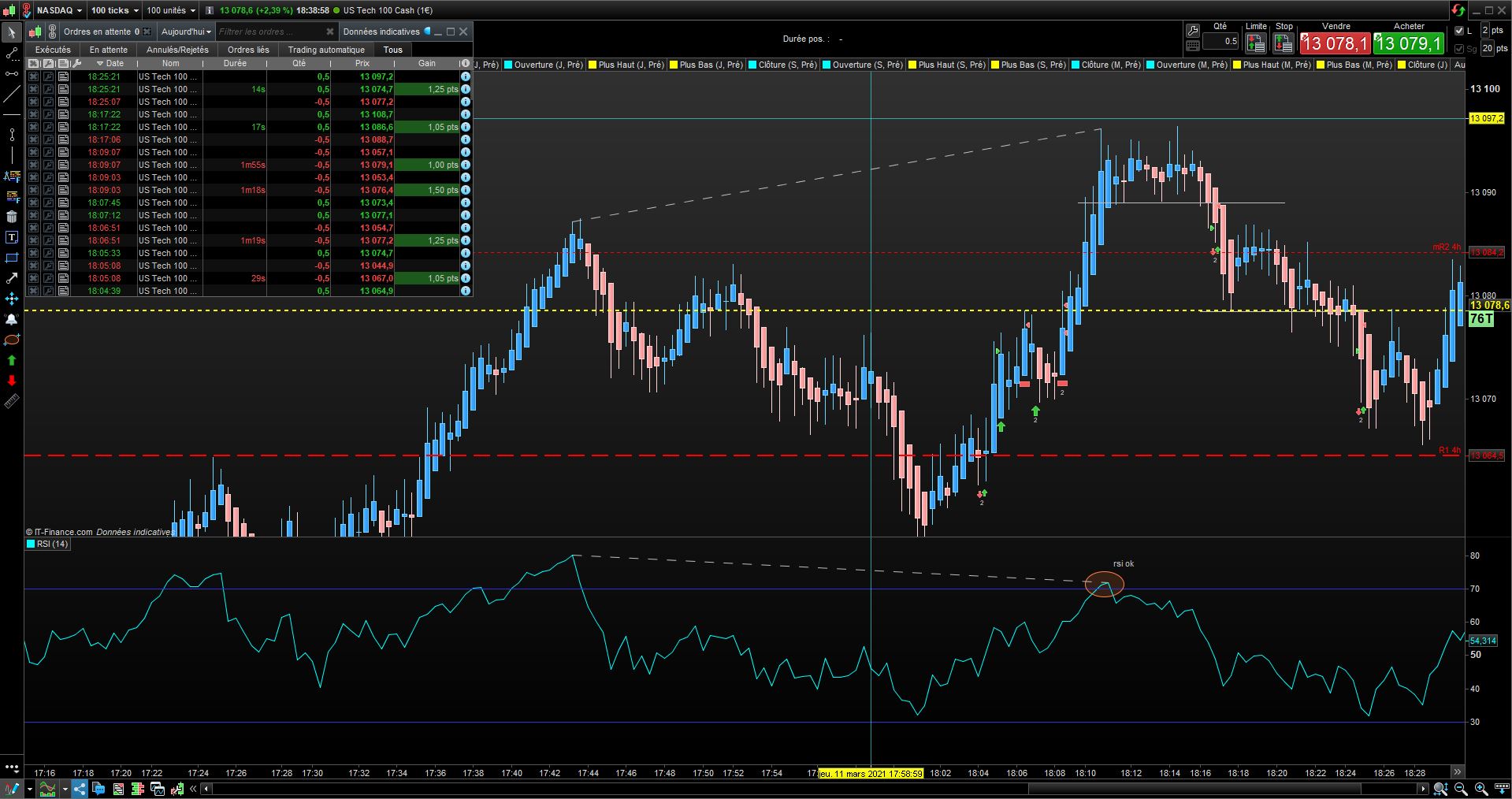The width and height of the screenshot is (1512, 799).
Task: Place a red down arrow marker
Action: pos(12,381)
